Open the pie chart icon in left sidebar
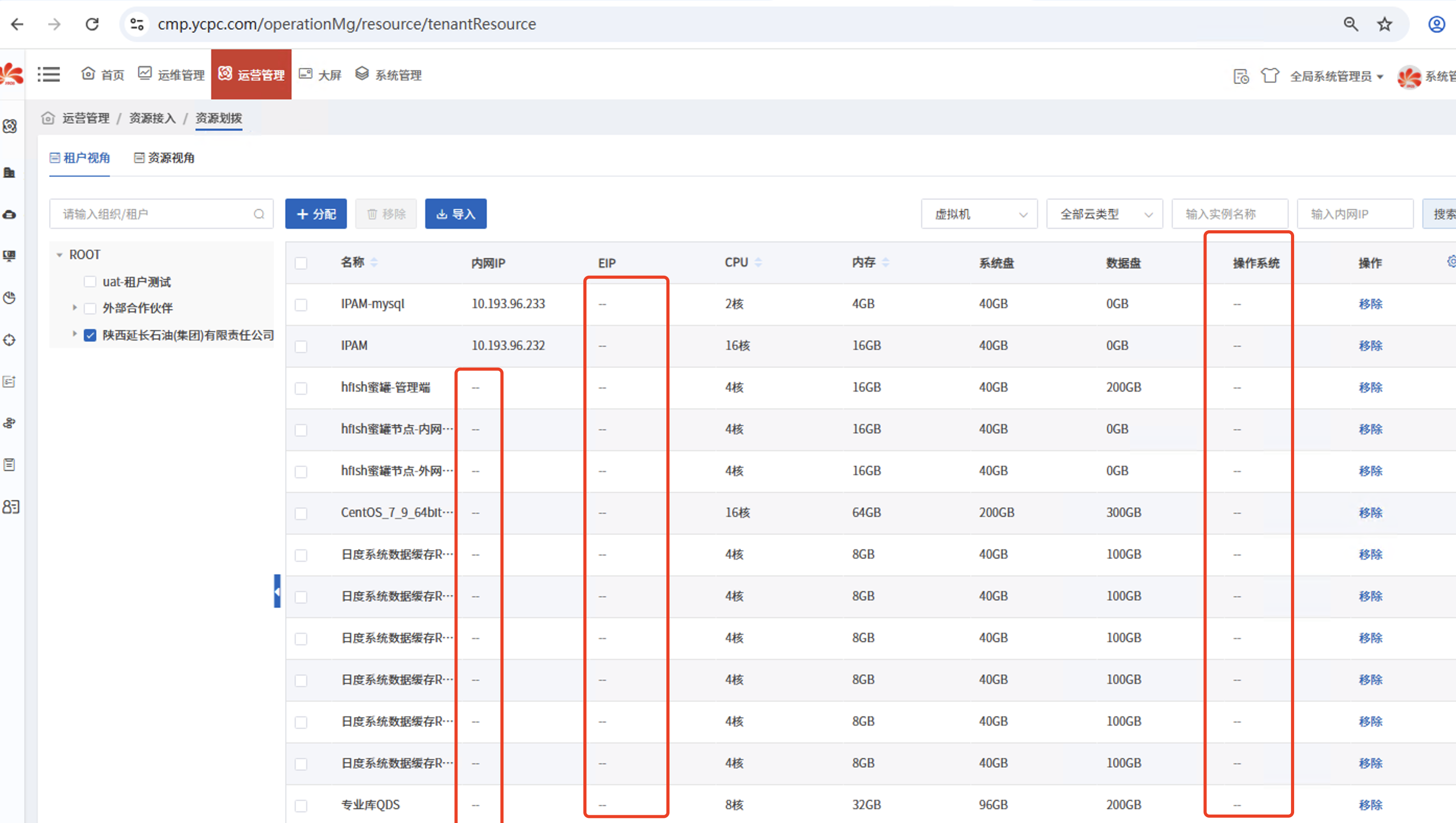Viewport: 1456px width, 823px height. click(x=9, y=298)
